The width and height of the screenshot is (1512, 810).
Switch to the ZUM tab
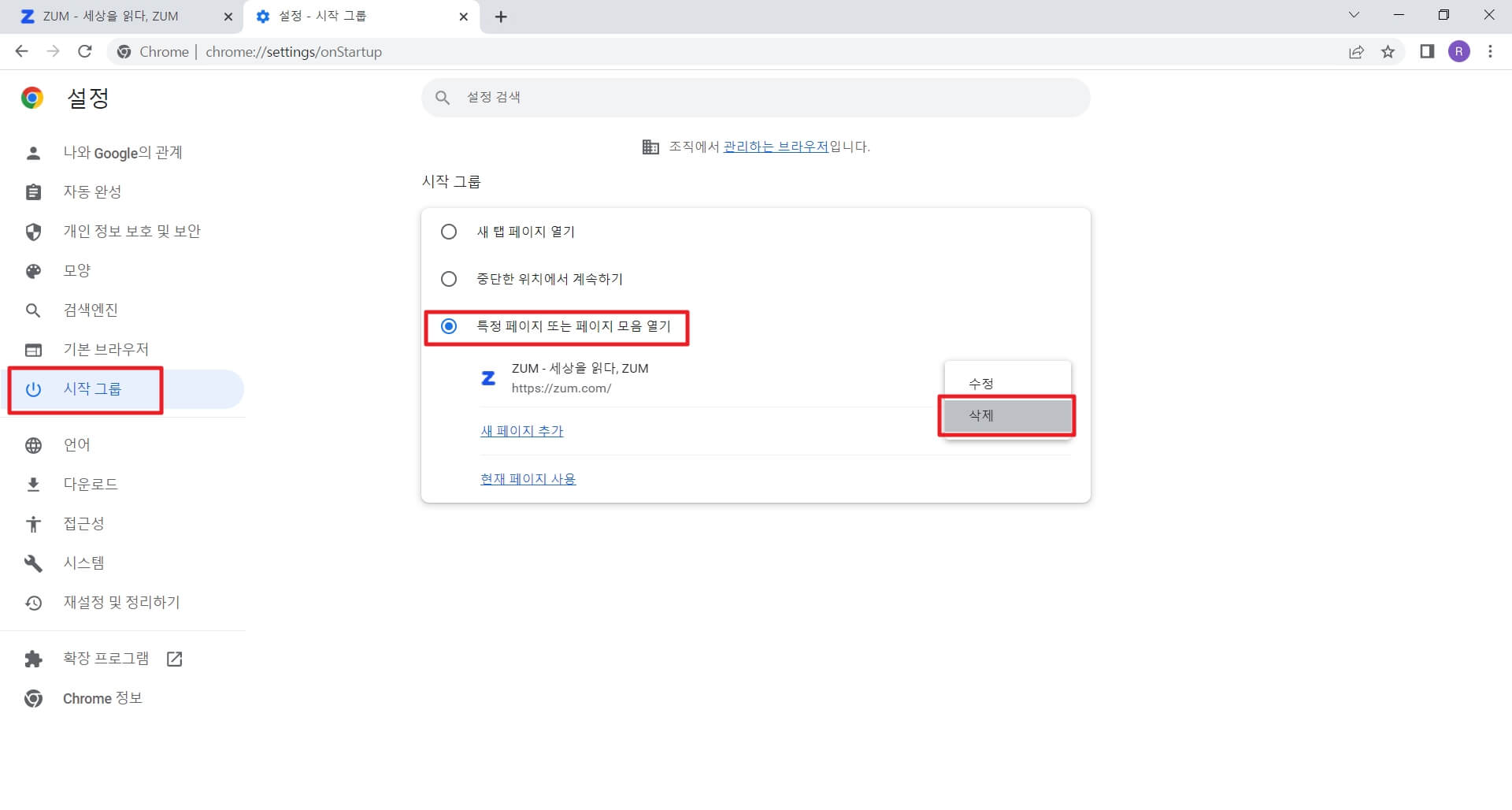point(110,16)
